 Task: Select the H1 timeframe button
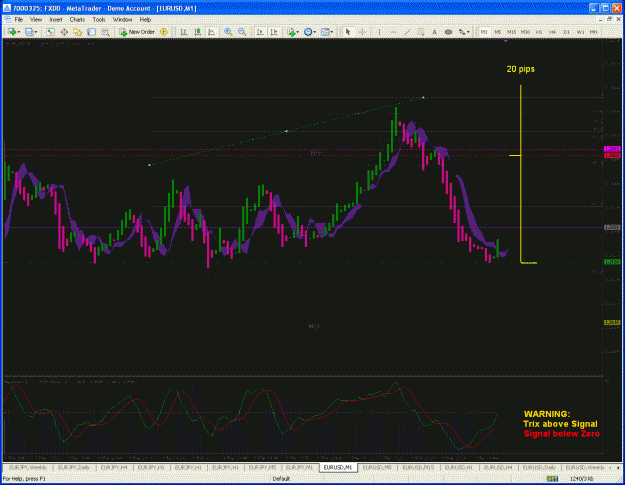pos(539,32)
